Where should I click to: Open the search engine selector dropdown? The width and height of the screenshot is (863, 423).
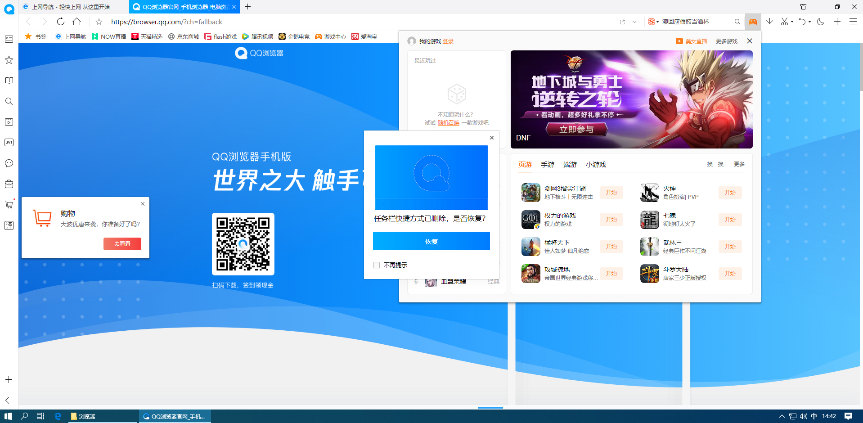[653, 21]
